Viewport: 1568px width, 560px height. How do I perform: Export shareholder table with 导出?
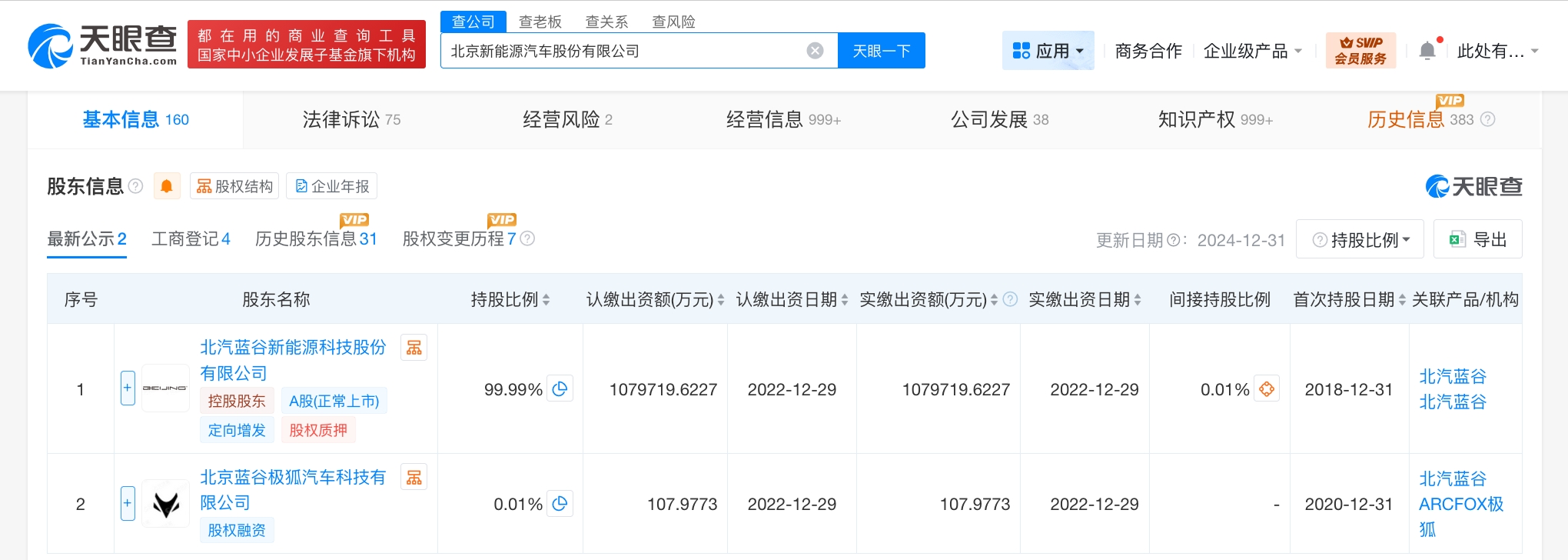1477,239
